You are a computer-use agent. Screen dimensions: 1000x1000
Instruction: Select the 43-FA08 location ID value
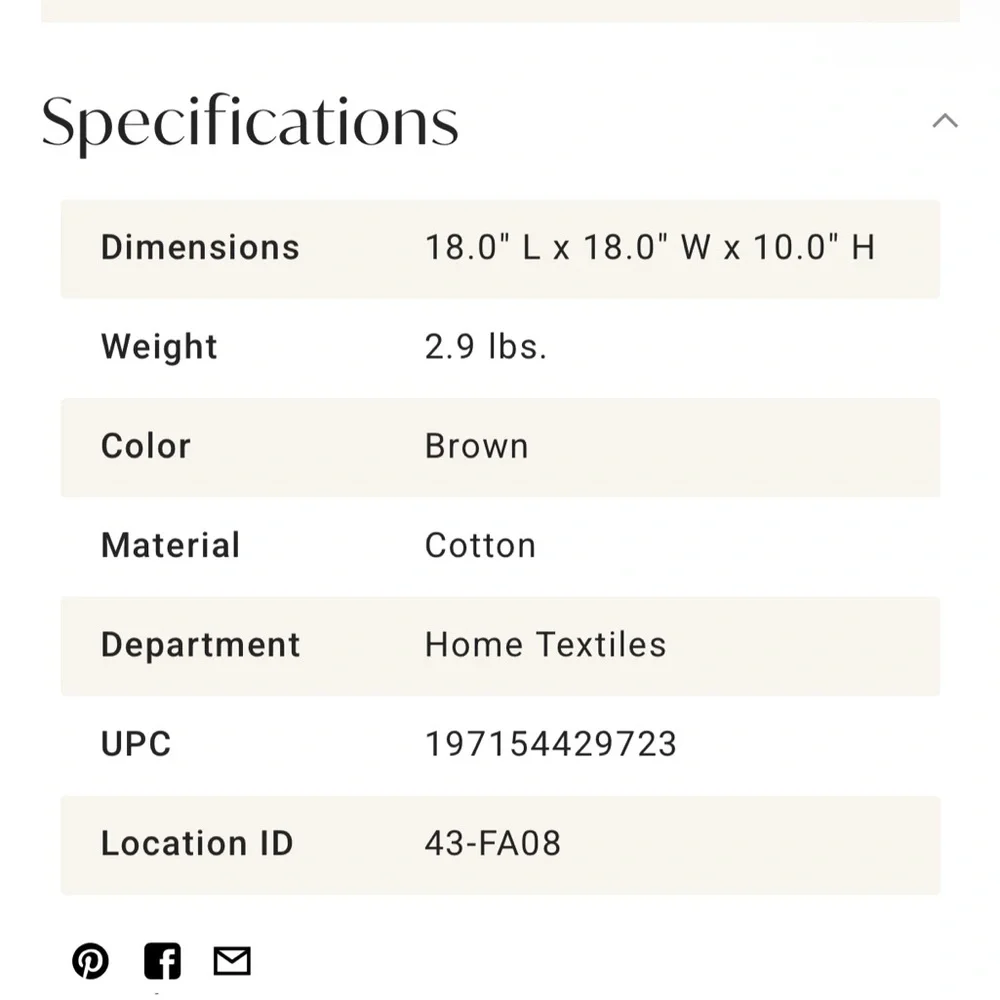492,843
